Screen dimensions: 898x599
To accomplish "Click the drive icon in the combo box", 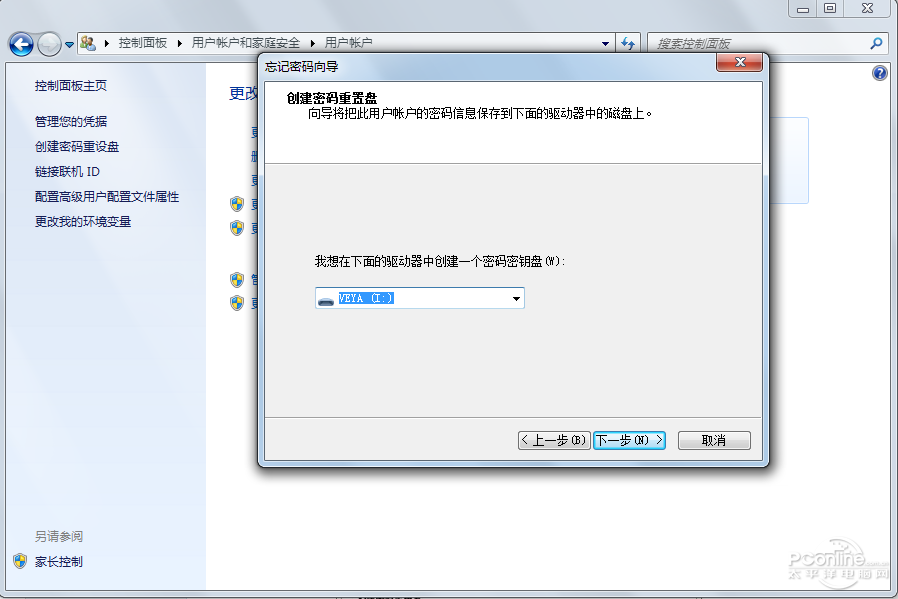I will pyautogui.click(x=326, y=301).
